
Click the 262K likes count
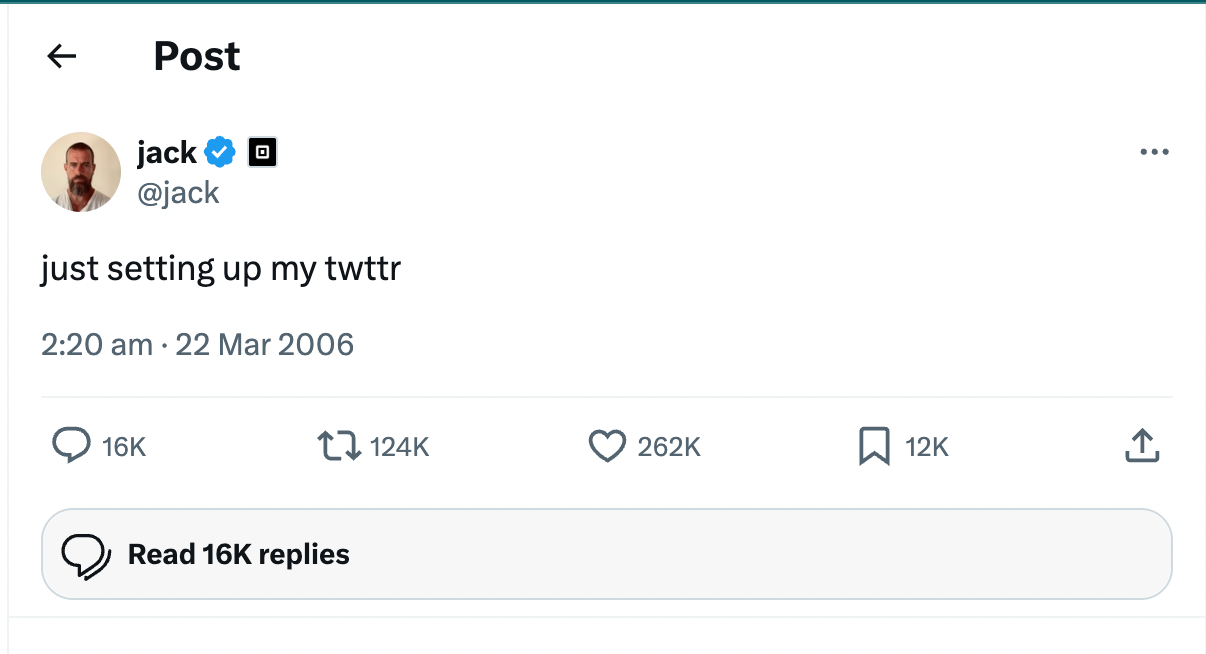(x=669, y=447)
